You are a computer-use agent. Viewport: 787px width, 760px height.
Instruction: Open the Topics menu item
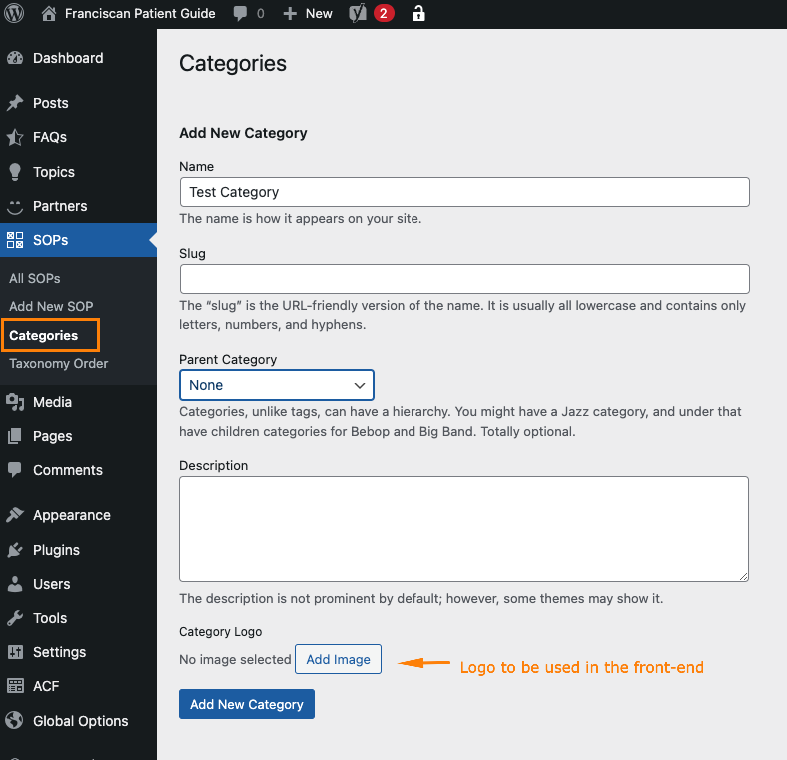tap(54, 172)
